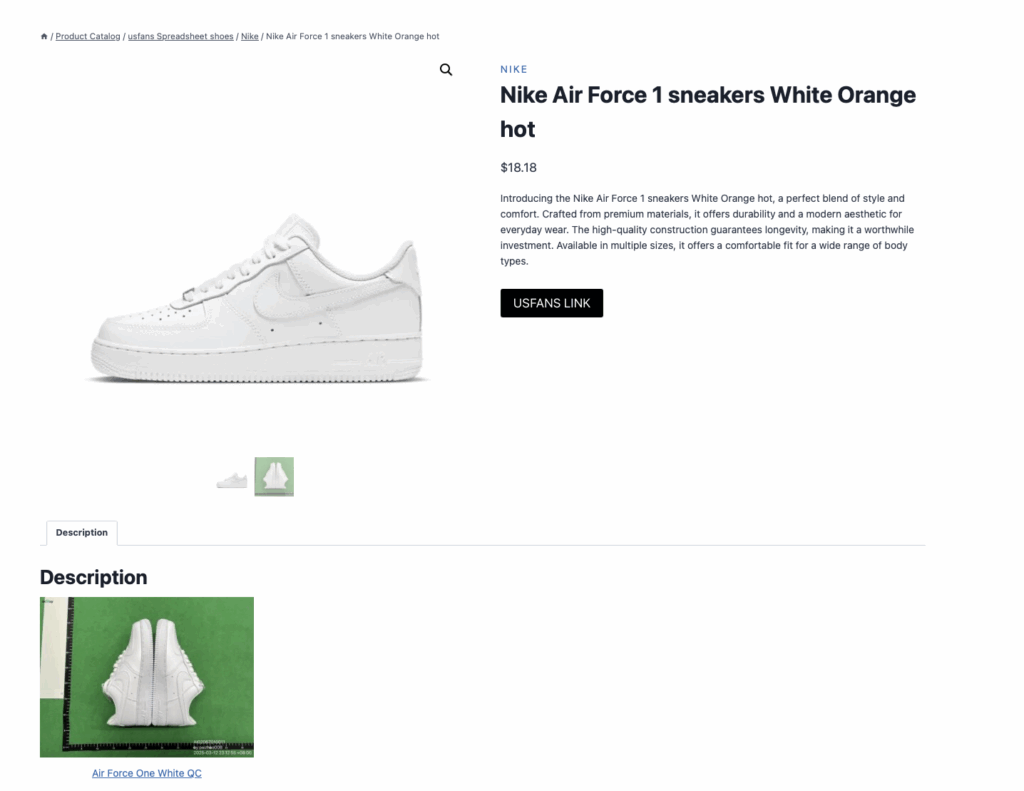Click the pair of shoes in QC photo
Screen dimensions: 1024x791
click(x=154, y=672)
